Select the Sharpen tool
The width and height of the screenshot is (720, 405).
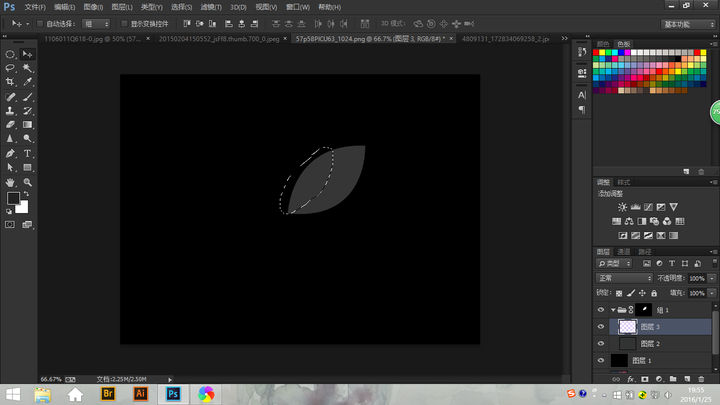click(x=10, y=138)
